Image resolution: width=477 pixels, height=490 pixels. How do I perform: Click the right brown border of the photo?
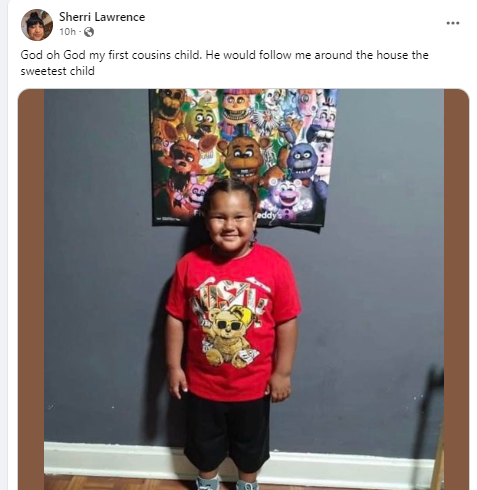456,289
